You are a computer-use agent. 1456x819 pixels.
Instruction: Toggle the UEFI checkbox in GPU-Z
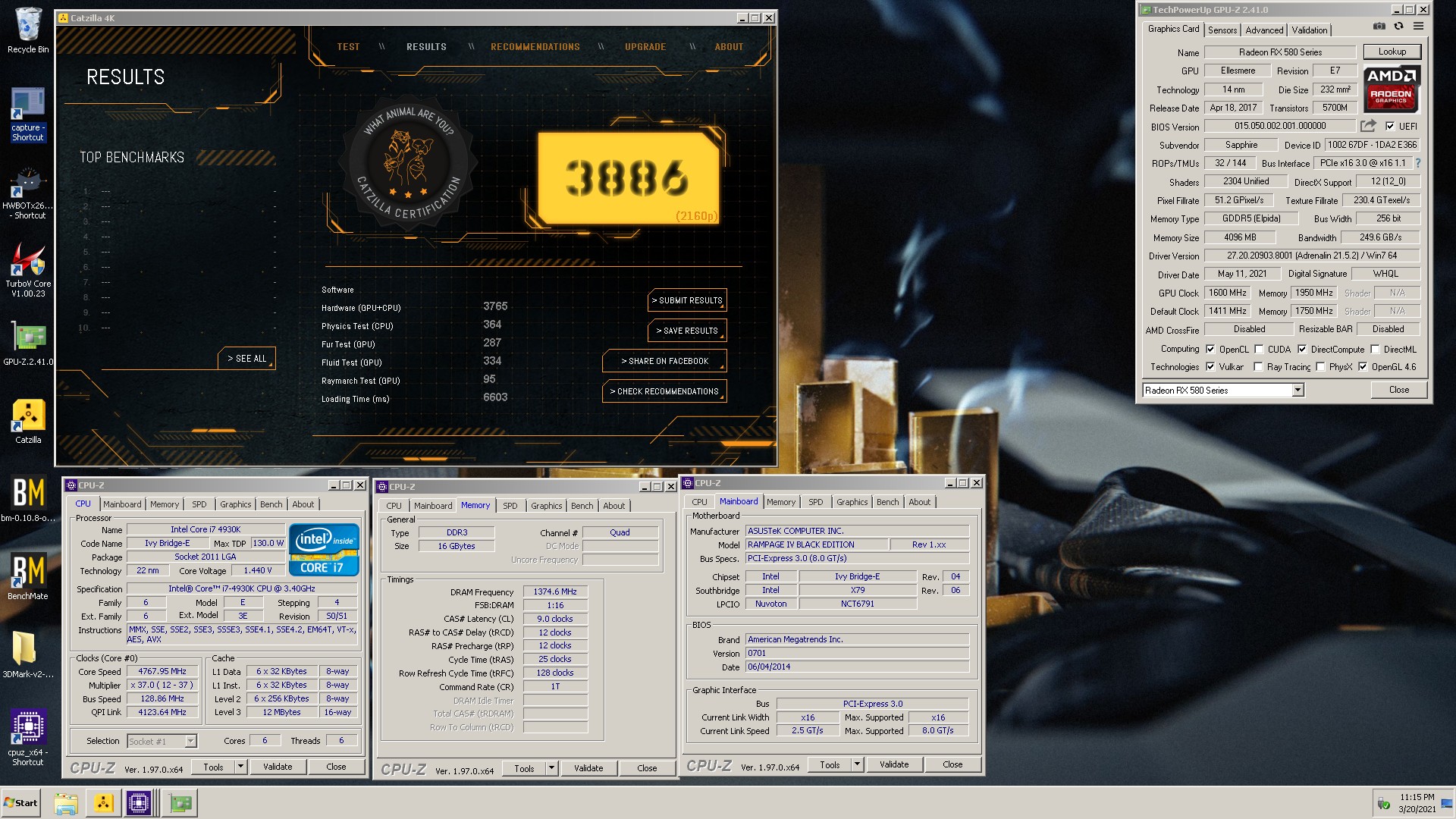pyautogui.click(x=1390, y=127)
